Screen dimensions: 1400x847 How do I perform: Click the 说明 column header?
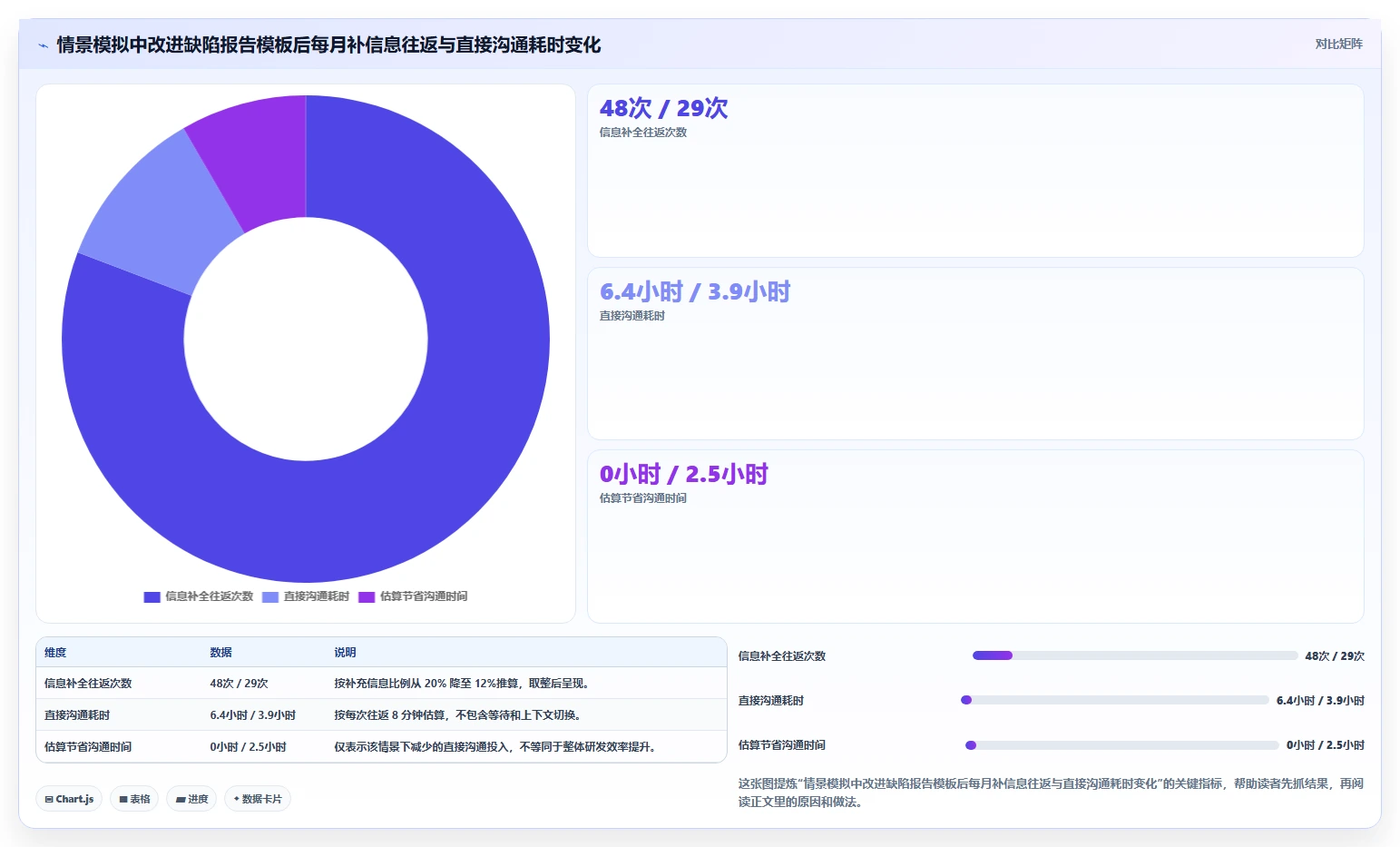click(x=345, y=653)
